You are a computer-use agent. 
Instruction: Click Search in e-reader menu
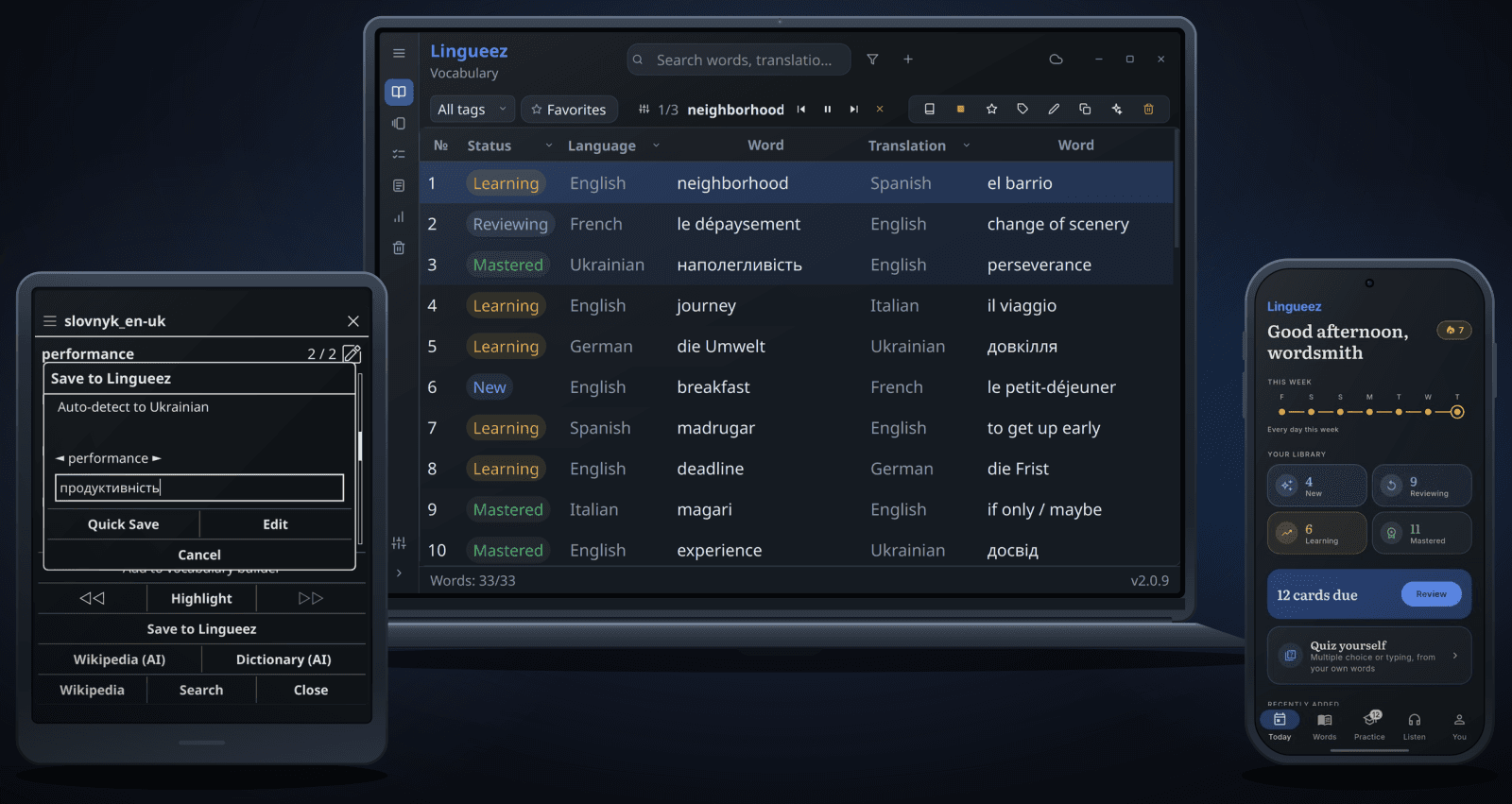pos(201,691)
